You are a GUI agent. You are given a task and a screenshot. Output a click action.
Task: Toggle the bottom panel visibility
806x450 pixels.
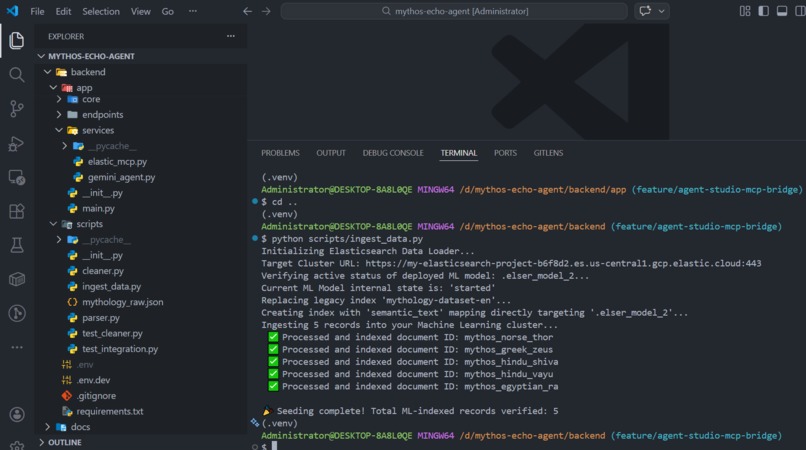[782, 11]
